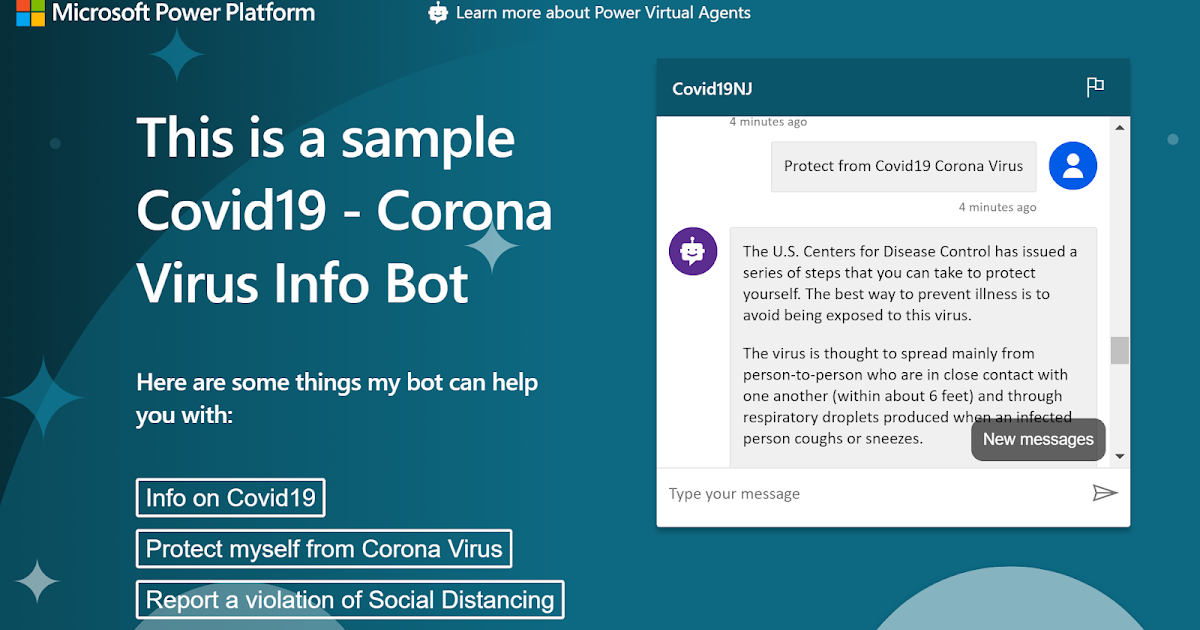This screenshot has height=630, width=1200.
Task: Click the flag icon in Covid19NJ header
Action: point(1095,87)
